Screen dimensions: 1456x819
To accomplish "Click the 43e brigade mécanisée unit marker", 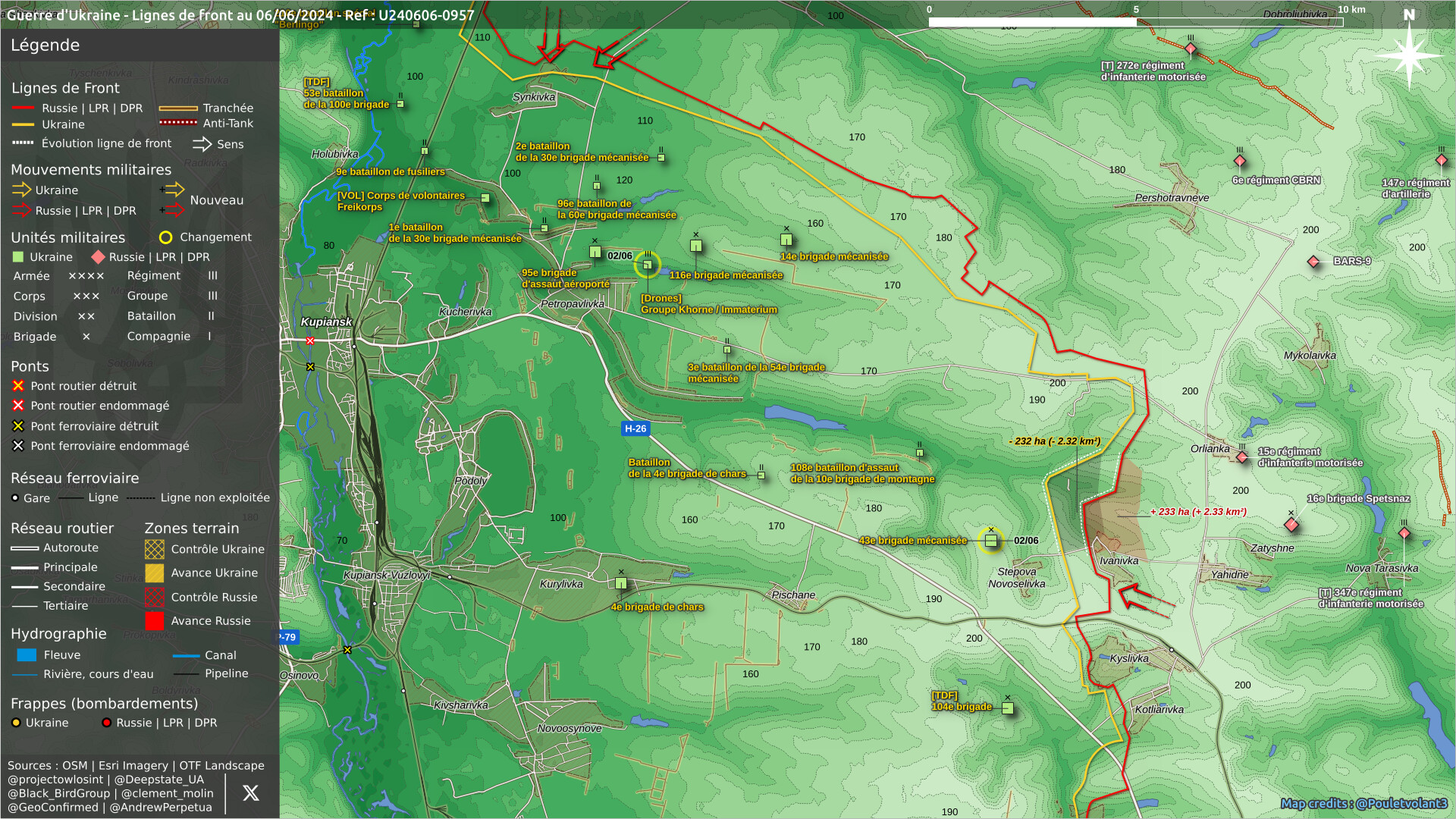I will pyautogui.click(x=990, y=541).
